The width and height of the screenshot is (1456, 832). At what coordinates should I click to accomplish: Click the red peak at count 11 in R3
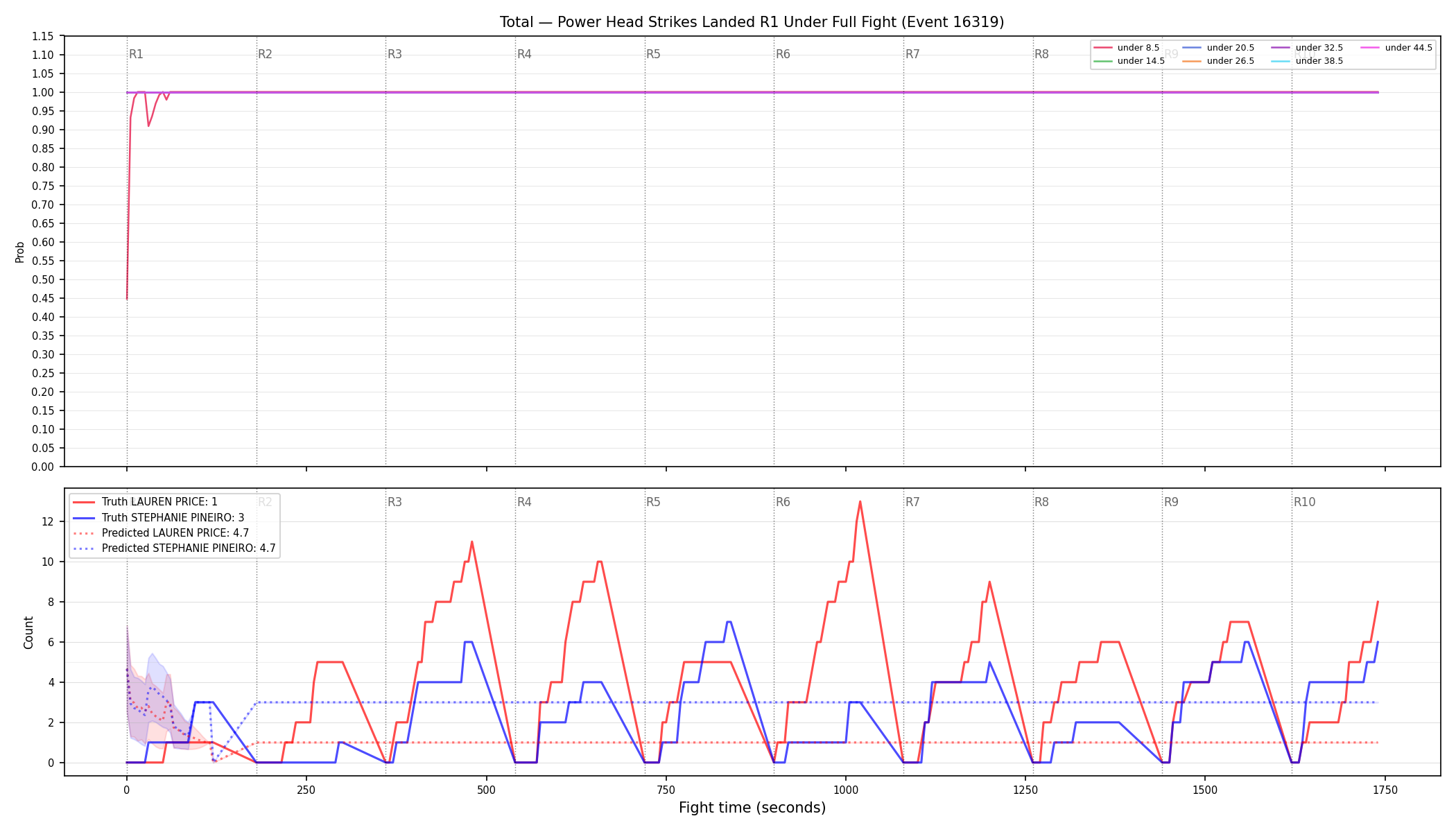tap(471, 541)
